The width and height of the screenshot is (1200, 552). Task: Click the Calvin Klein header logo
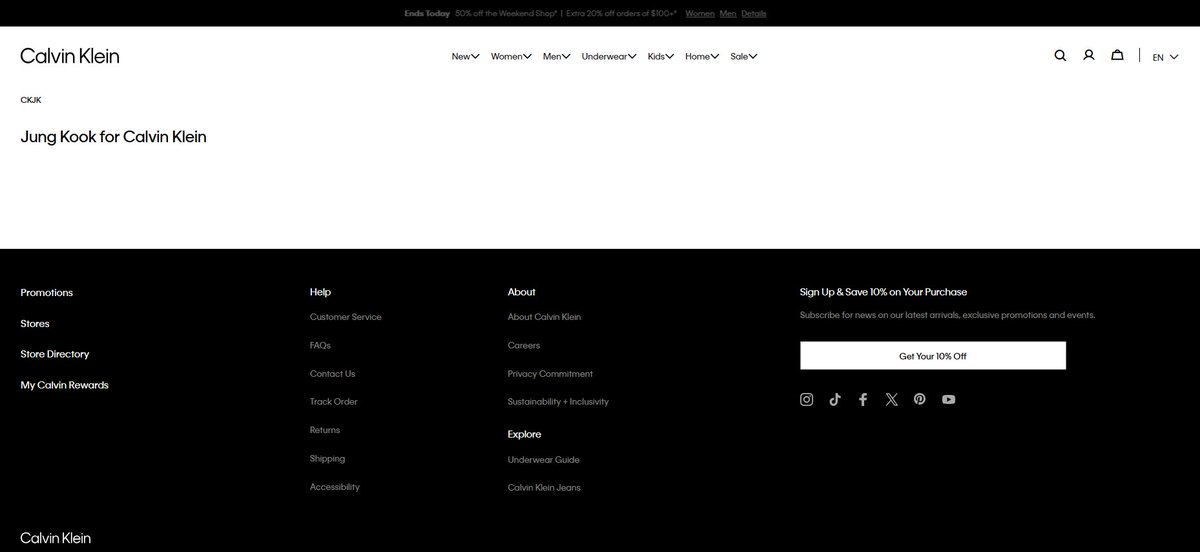(x=70, y=56)
